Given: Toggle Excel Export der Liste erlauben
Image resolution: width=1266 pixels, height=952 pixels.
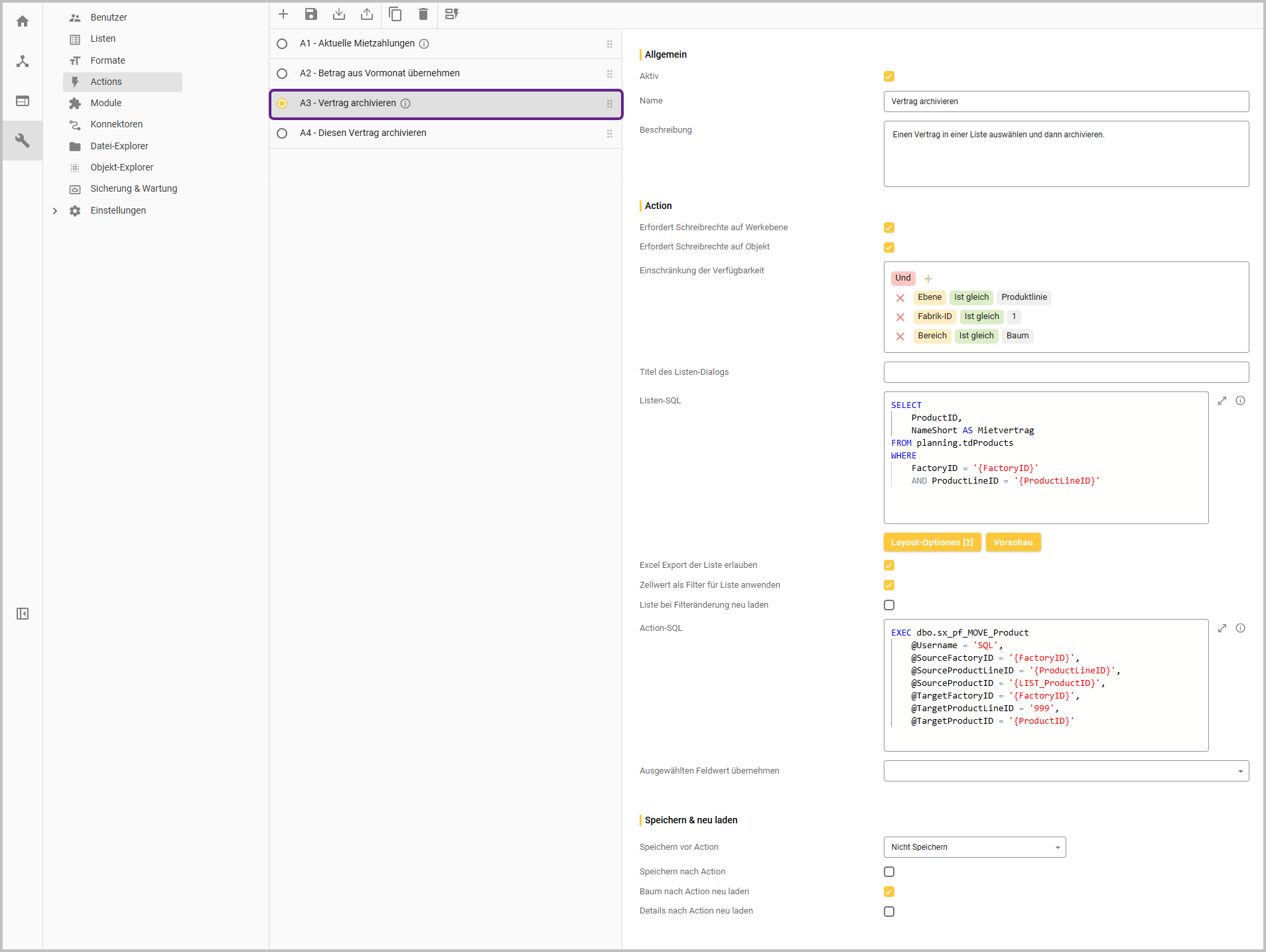Looking at the screenshot, I should pos(889,565).
